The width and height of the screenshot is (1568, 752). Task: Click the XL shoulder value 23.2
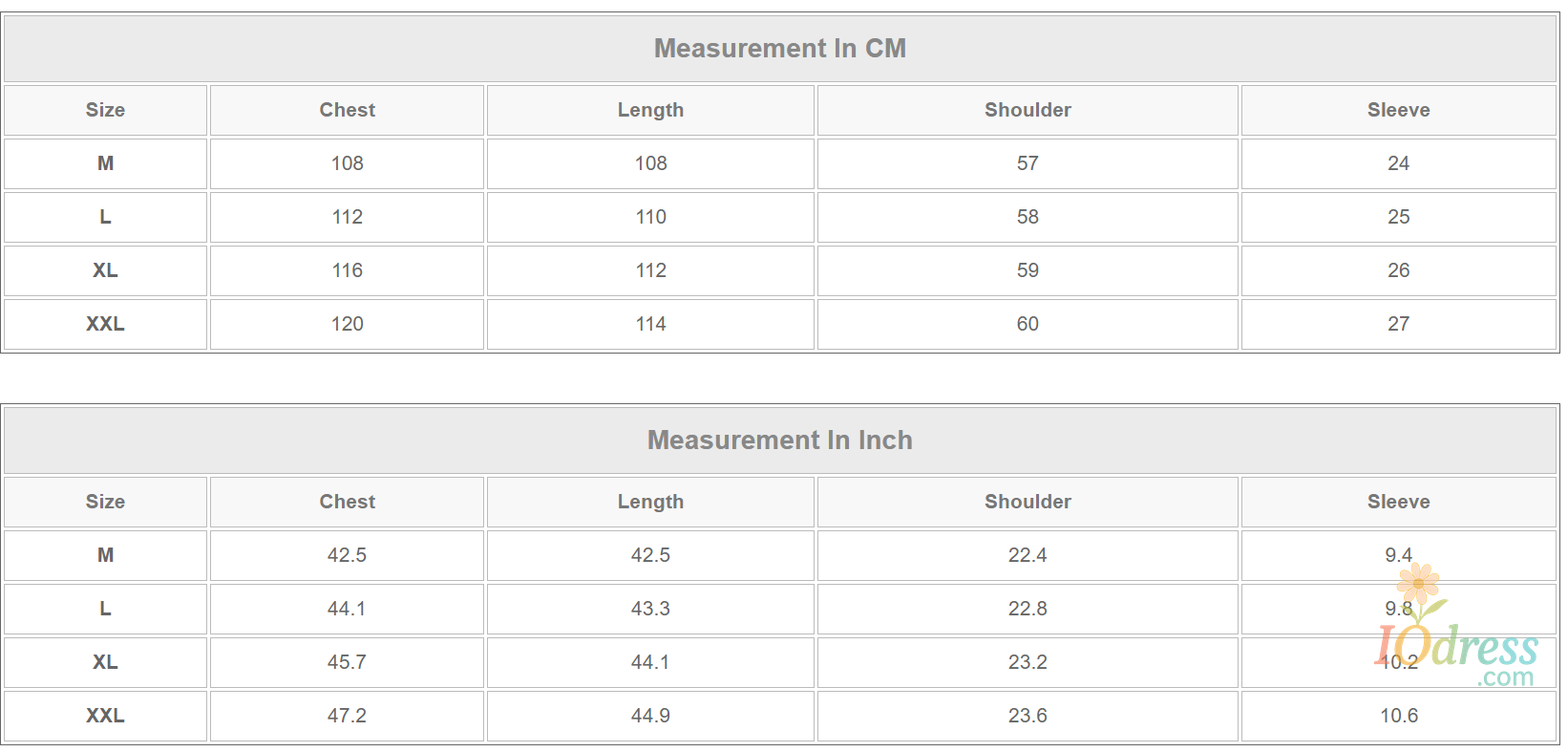pos(1028,662)
